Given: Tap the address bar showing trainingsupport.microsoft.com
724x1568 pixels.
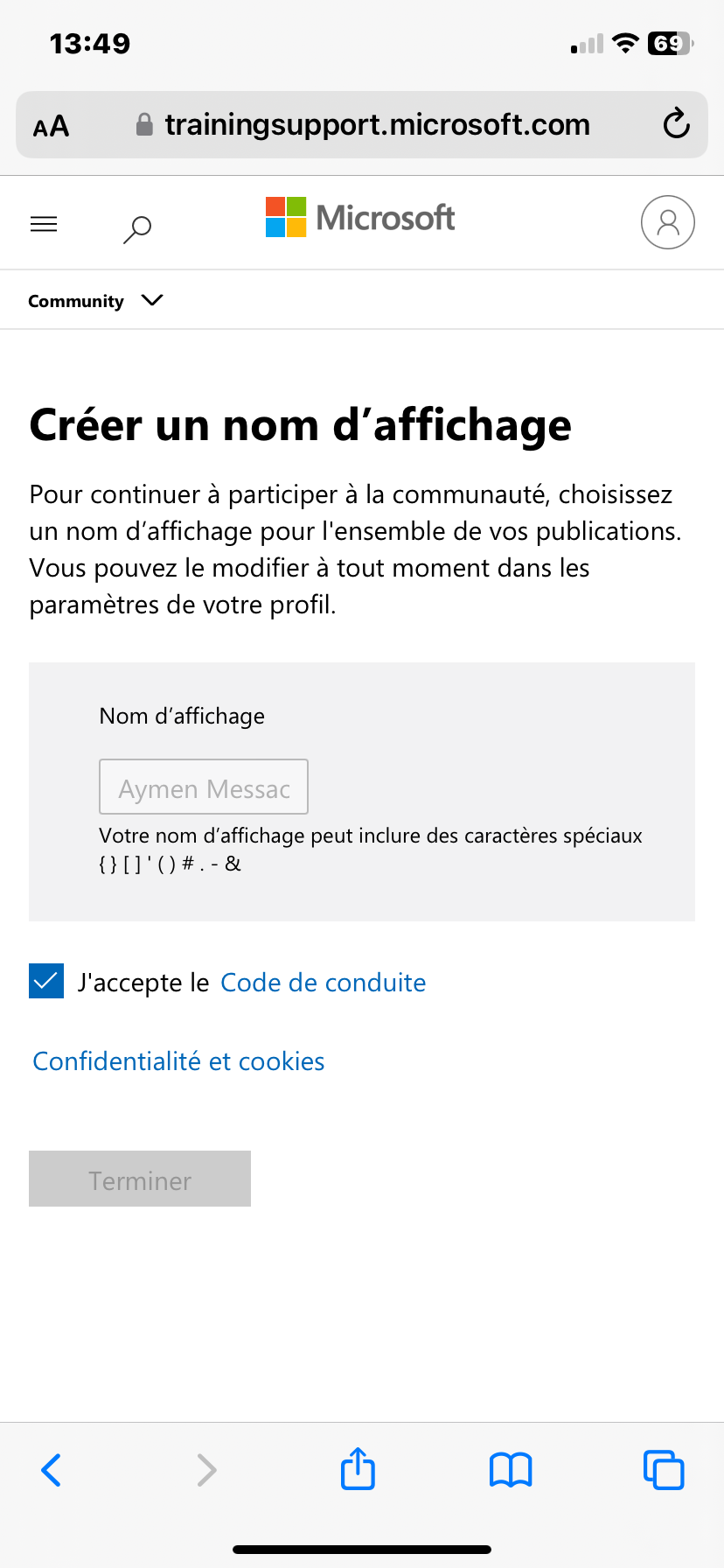Looking at the screenshot, I should point(376,124).
